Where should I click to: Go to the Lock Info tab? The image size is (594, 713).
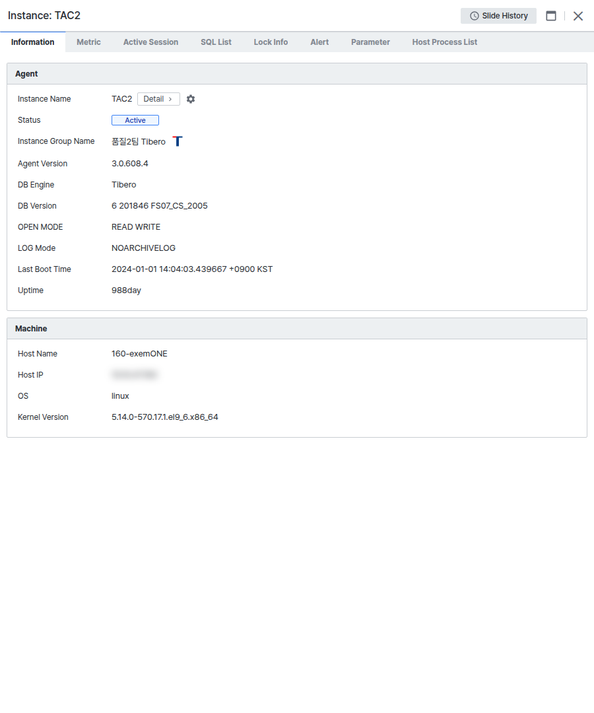click(x=271, y=42)
